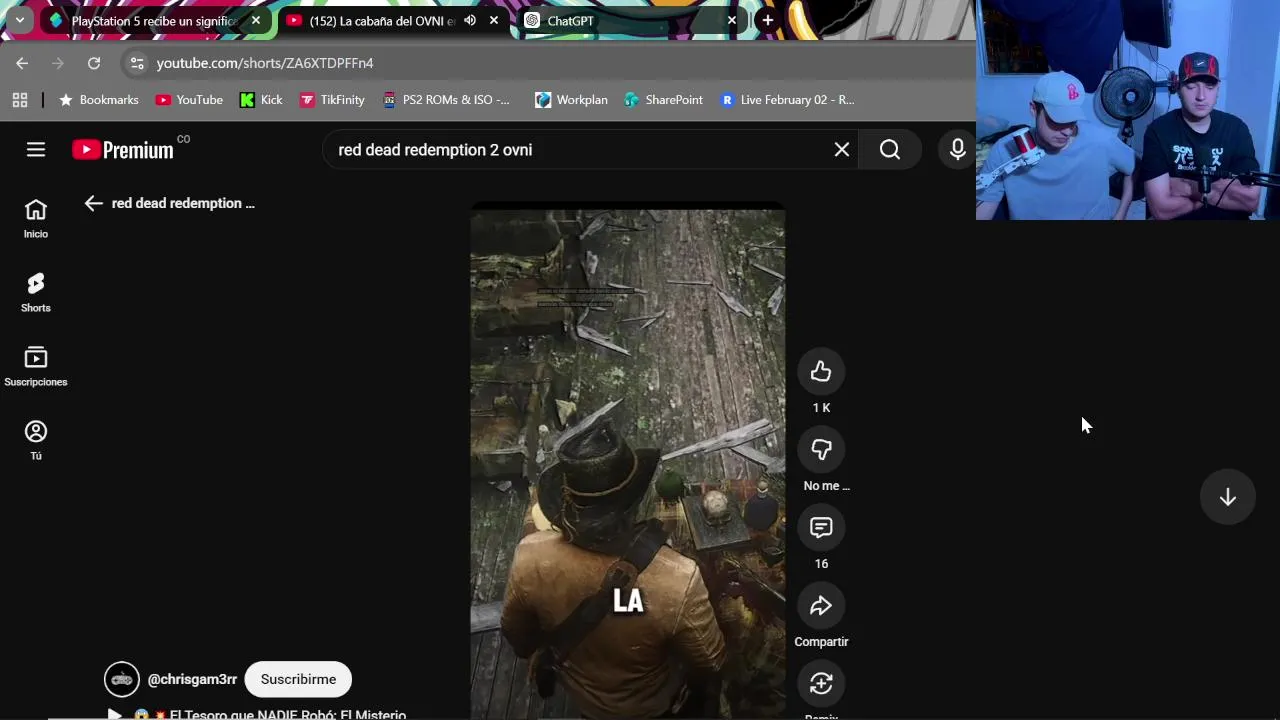Close the PlayStation 5 tab
Viewport: 1280px width, 720px height.
(256, 20)
